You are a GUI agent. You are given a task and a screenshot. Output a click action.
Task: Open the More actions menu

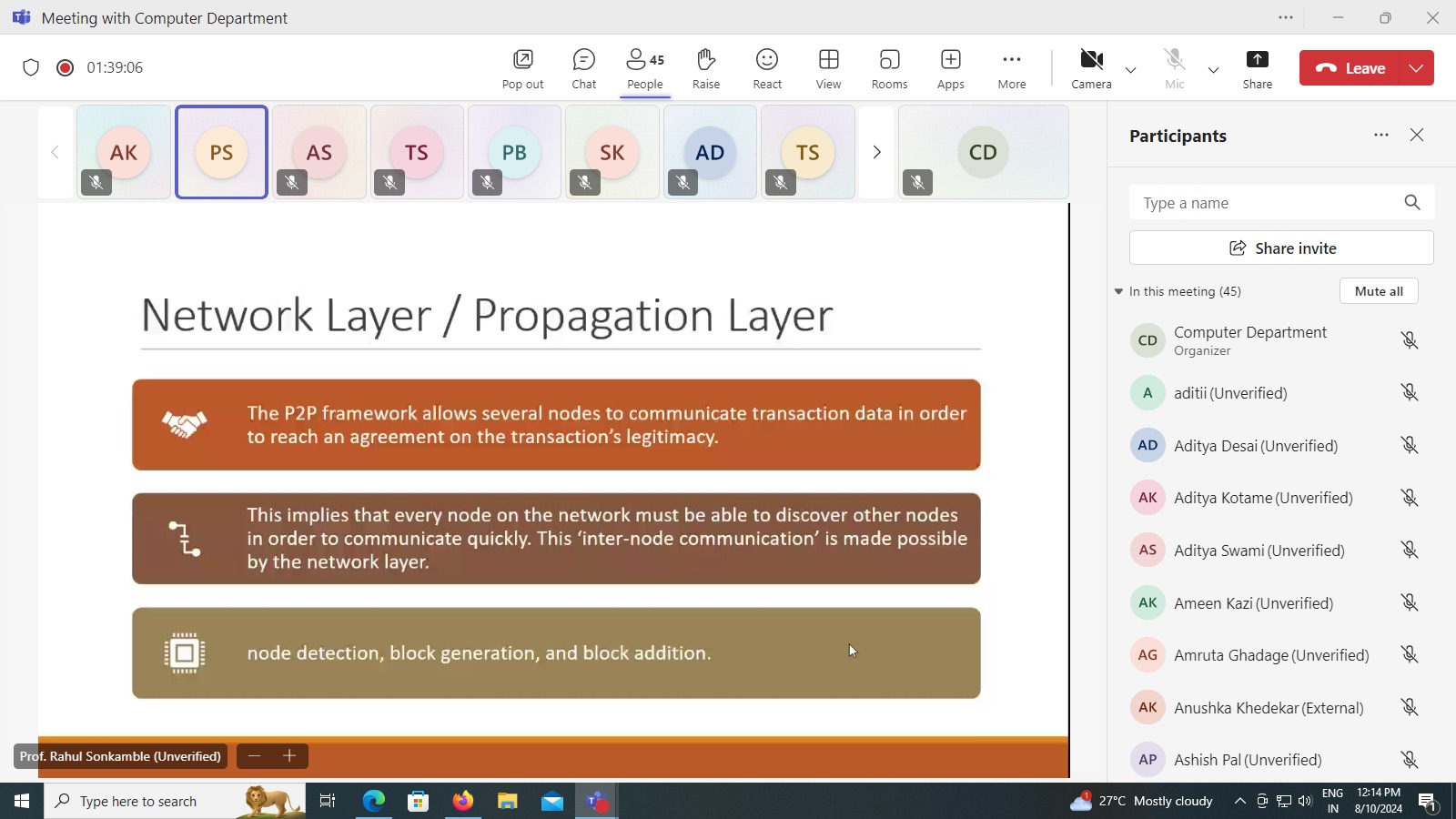(1011, 69)
